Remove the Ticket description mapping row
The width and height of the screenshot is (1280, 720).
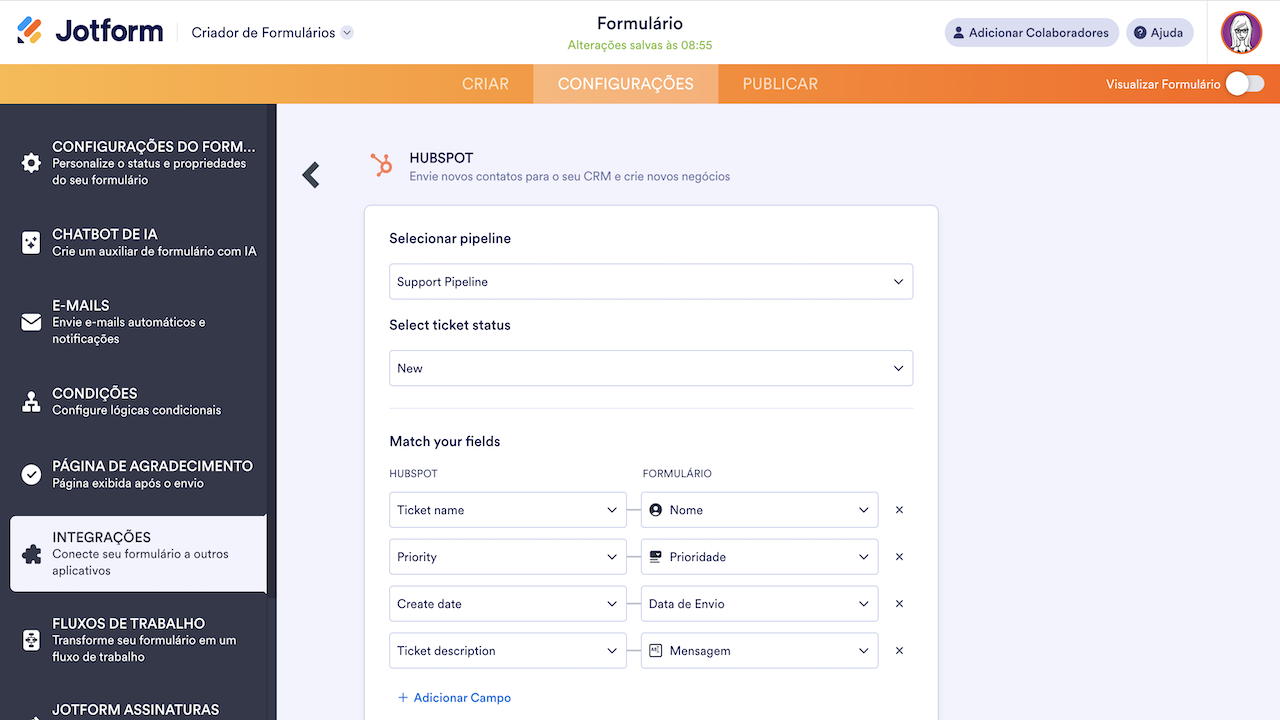tap(898, 650)
